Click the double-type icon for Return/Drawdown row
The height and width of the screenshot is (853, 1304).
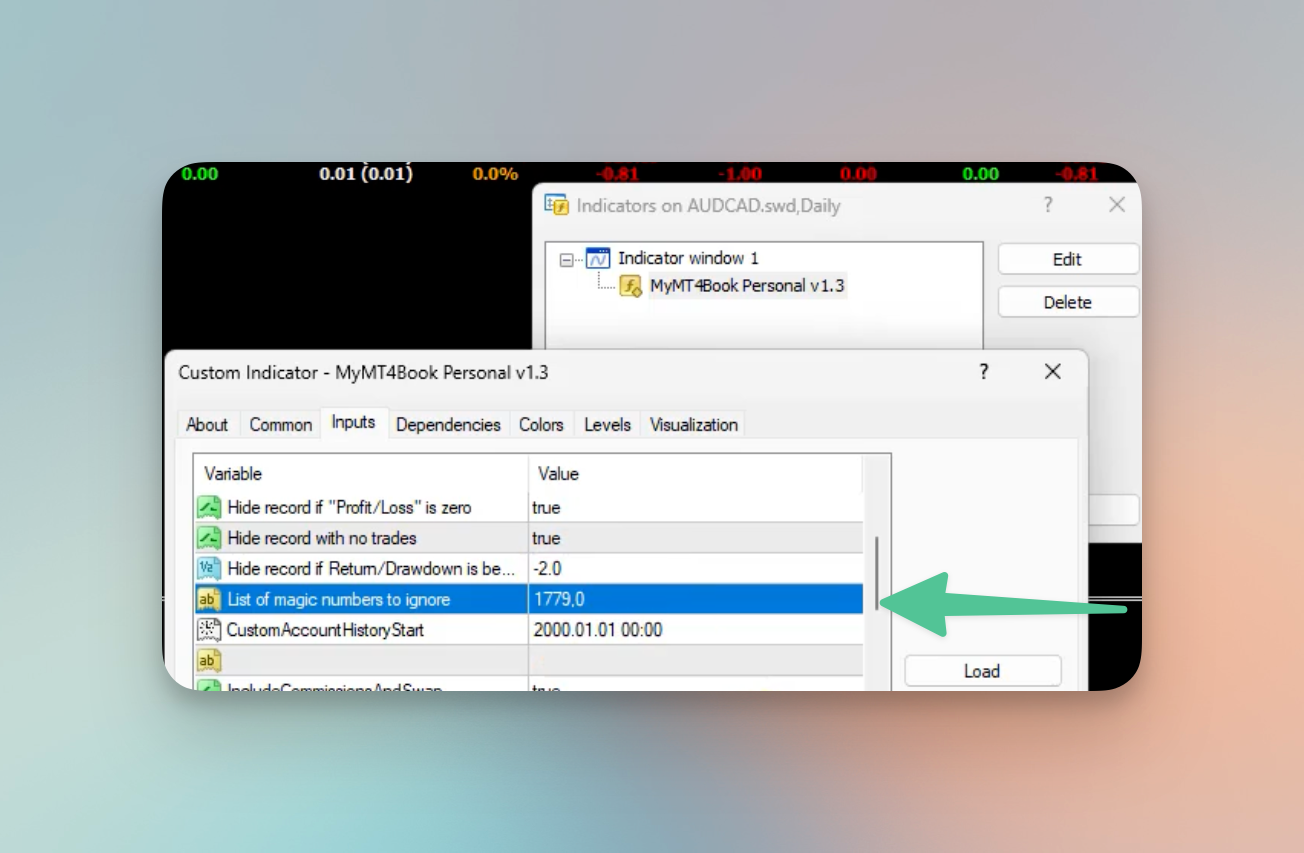[209, 569]
